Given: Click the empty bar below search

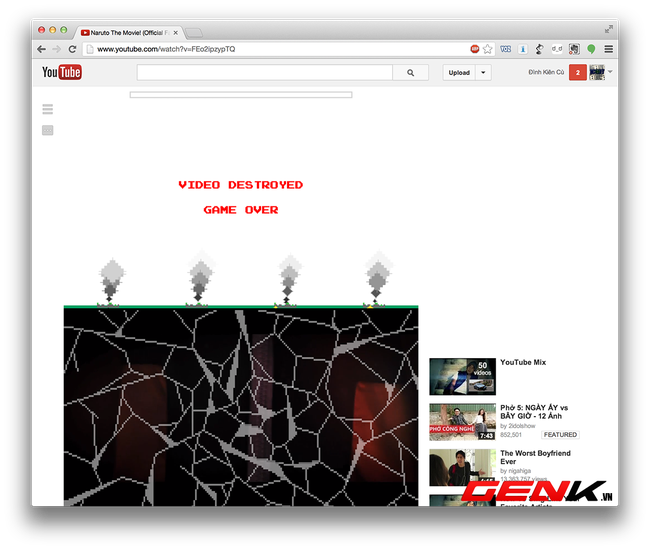Looking at the screenshot, I should pyautogui.click(x=241, y=95).
